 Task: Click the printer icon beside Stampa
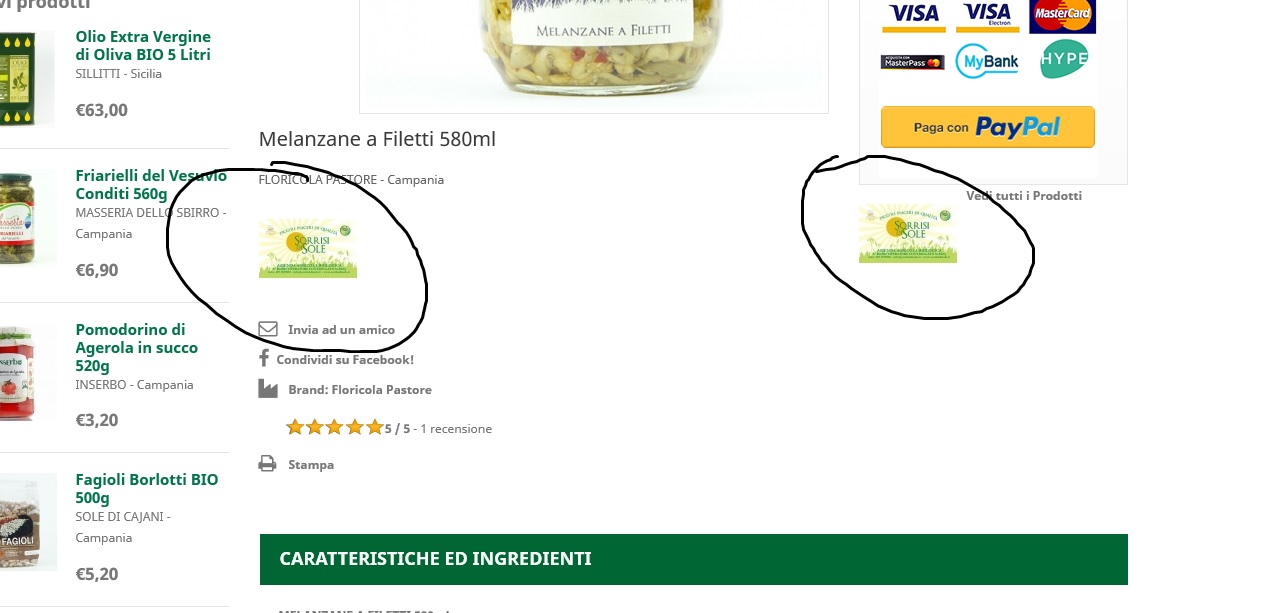[267, 464]
